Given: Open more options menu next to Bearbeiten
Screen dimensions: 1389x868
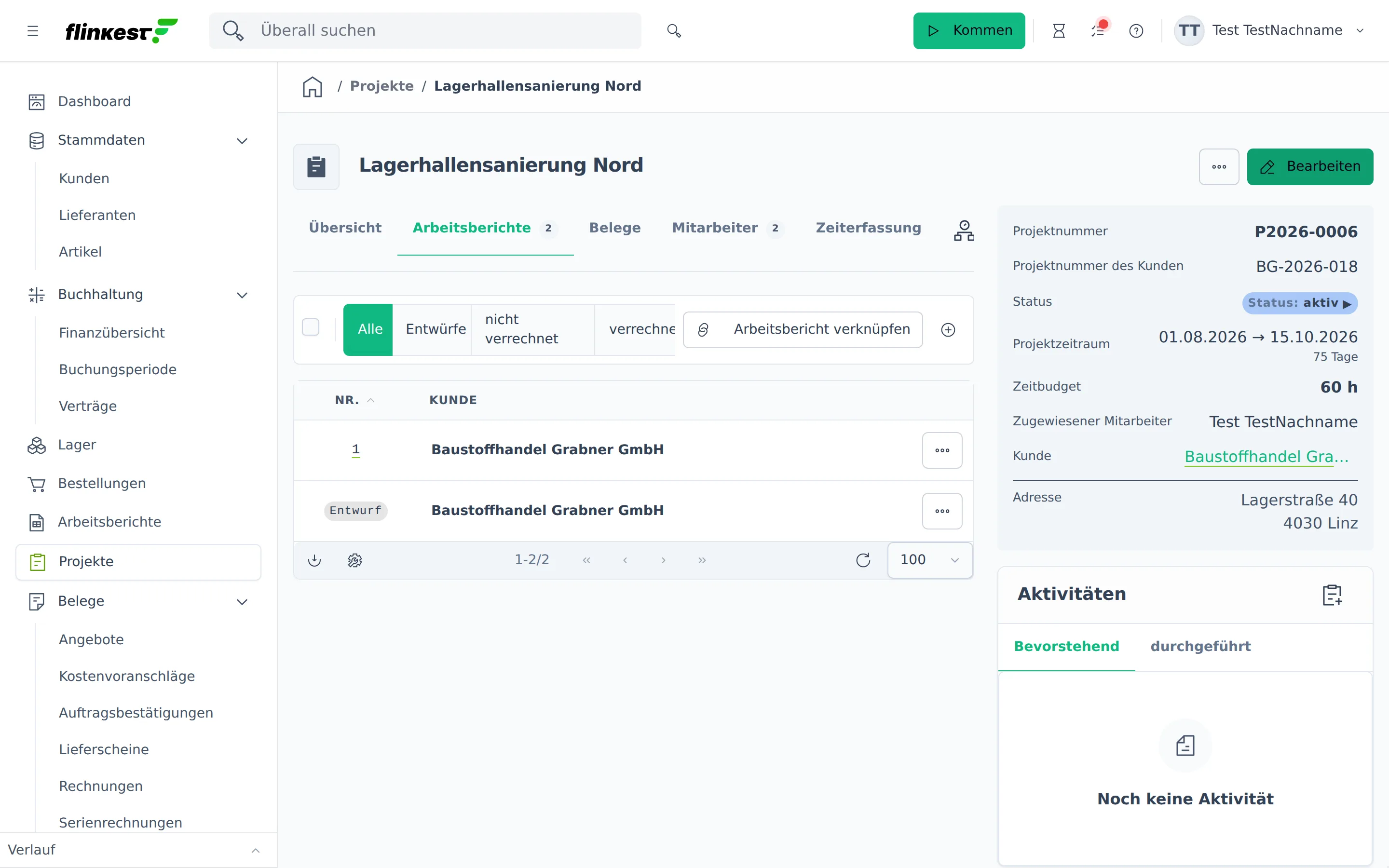Looking at the screenshot, I should 1219,167.
